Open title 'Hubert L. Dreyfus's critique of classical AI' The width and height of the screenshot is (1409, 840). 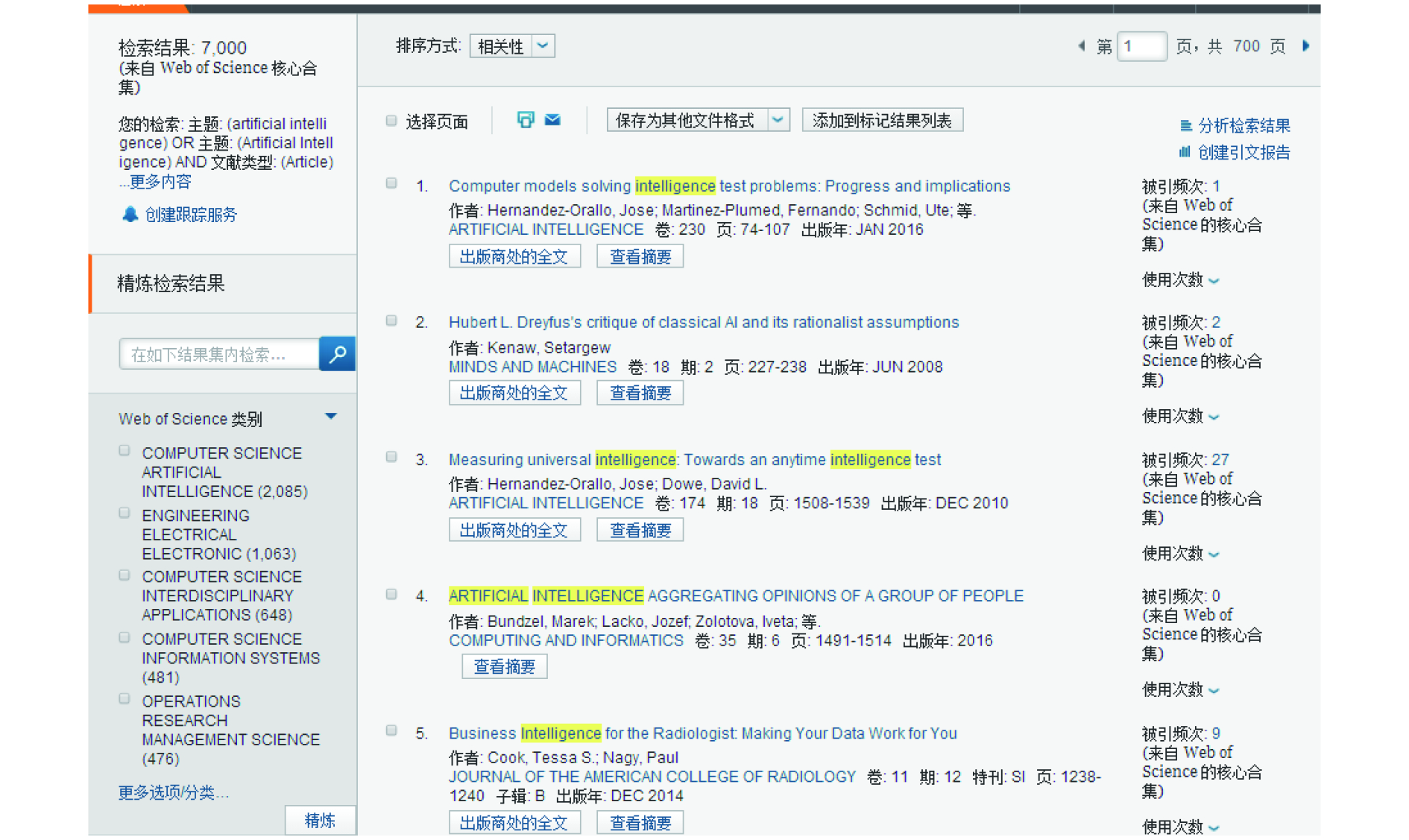[704, 322]
